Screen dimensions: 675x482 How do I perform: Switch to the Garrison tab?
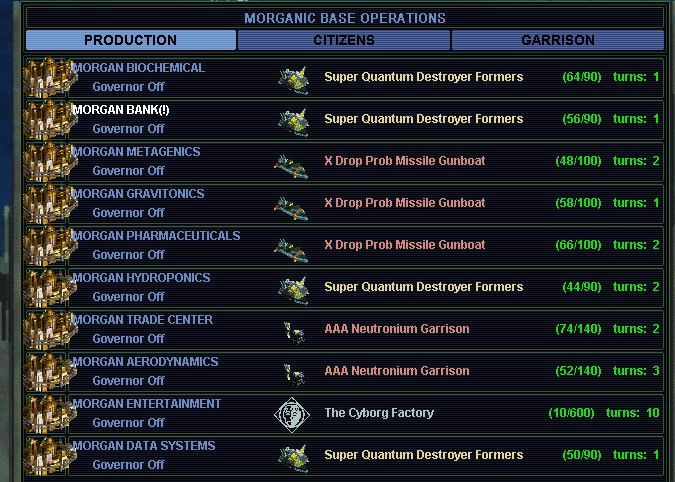(x=557, y=41)
